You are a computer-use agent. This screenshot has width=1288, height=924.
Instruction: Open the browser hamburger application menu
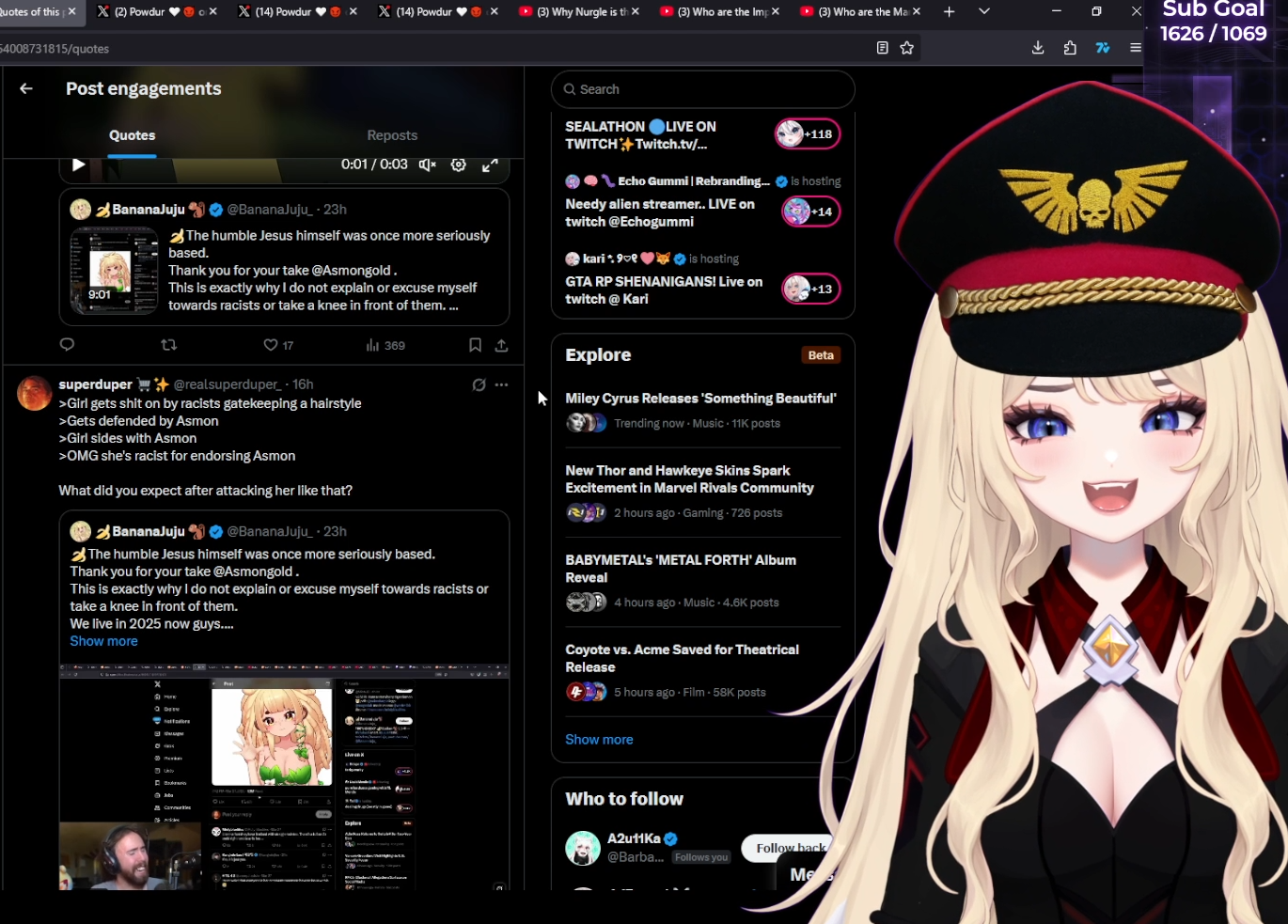tap(1135, 48)
